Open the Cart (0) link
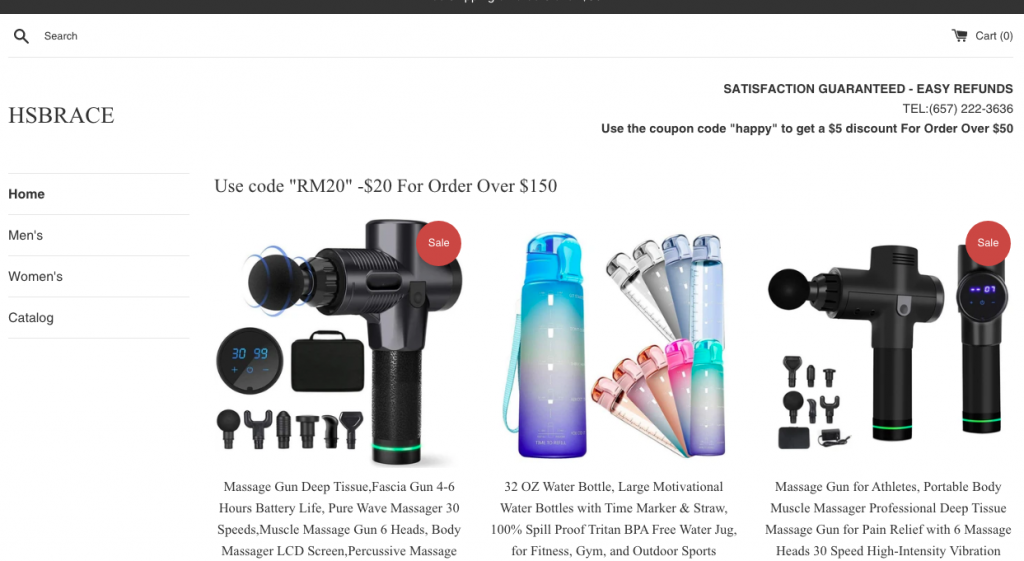Image resolution: width=1024 pixels, height=561 pixels. point(982,36)
